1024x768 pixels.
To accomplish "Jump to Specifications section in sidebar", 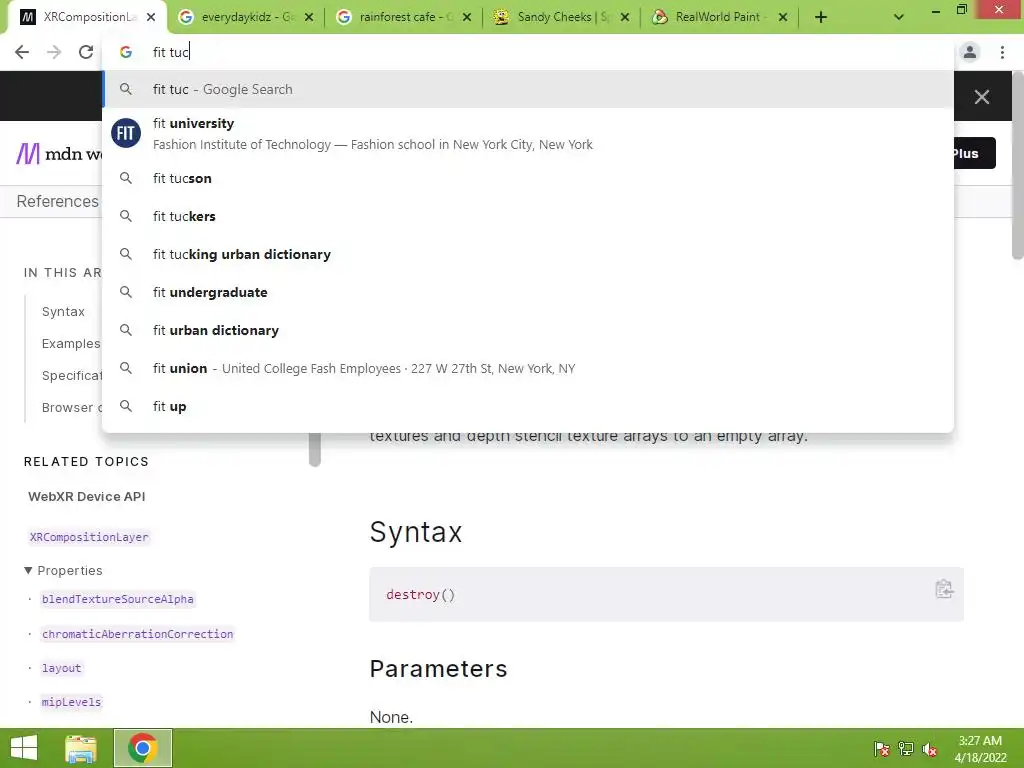I will pyautogui.click(x=72, y=376).
